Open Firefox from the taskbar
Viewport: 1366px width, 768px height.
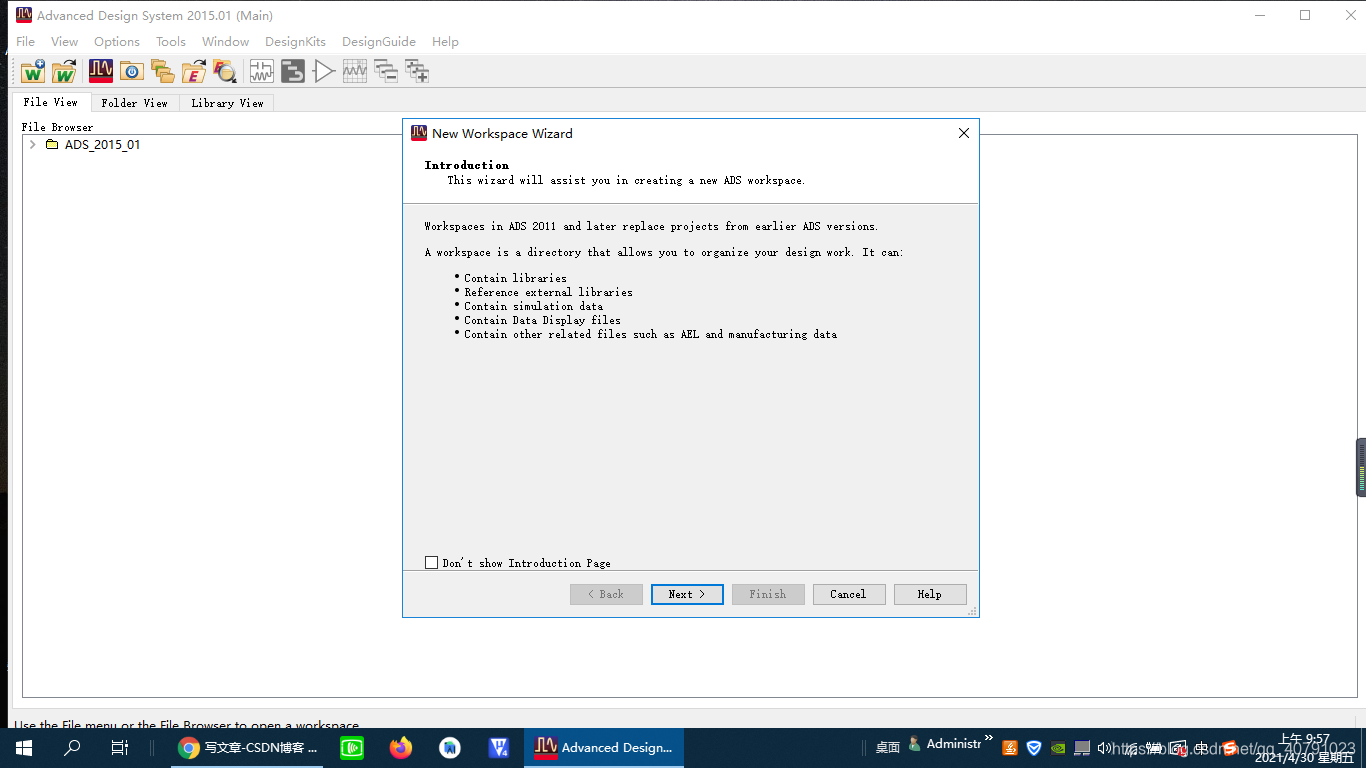coord(401,748)
